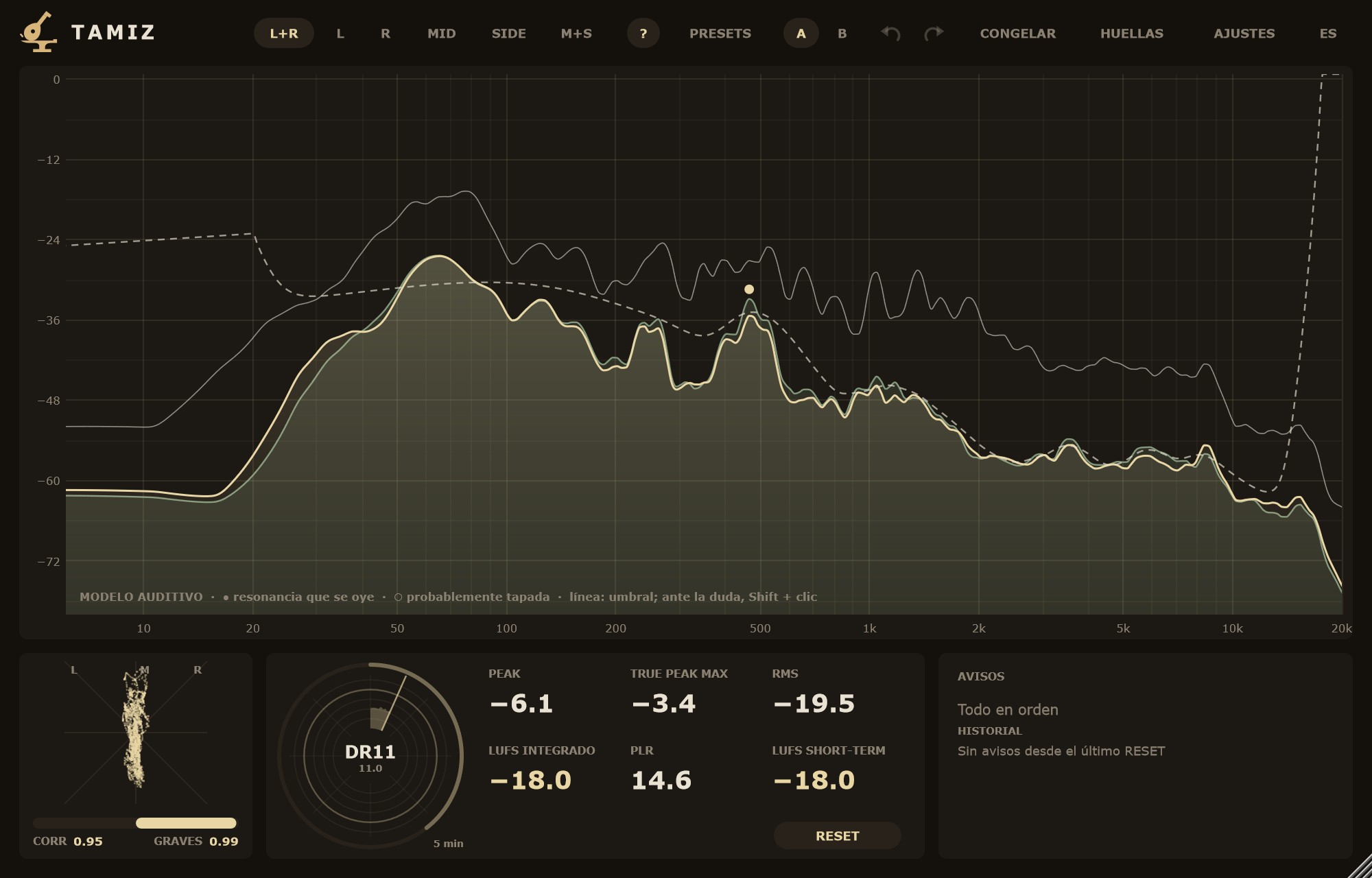Select the SIDE channel view

(x=508, y=33)
